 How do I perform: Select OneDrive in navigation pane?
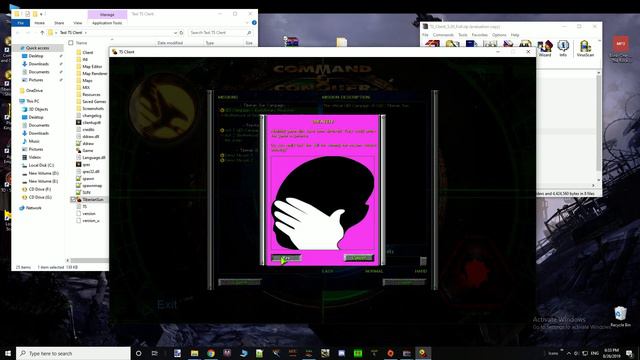pos(34,91)
